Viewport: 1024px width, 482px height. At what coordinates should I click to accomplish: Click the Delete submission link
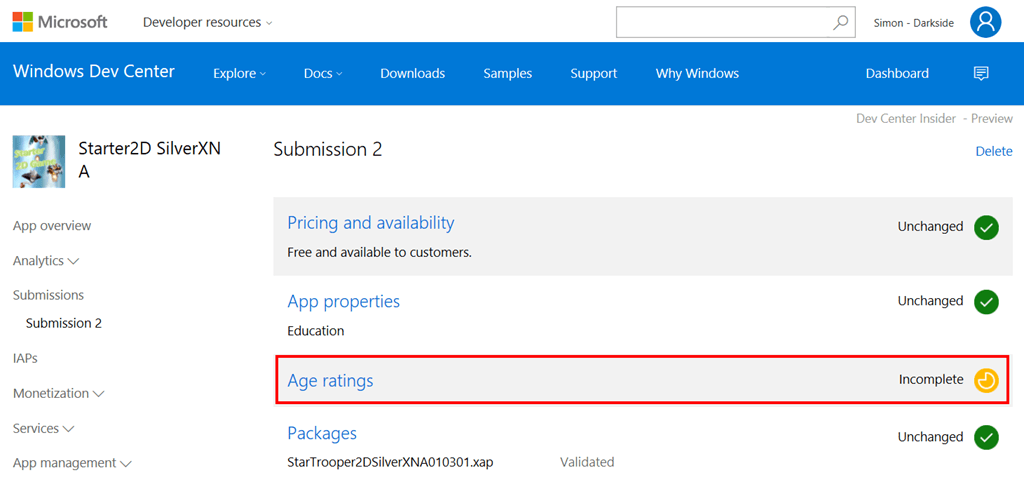(993, 151)
